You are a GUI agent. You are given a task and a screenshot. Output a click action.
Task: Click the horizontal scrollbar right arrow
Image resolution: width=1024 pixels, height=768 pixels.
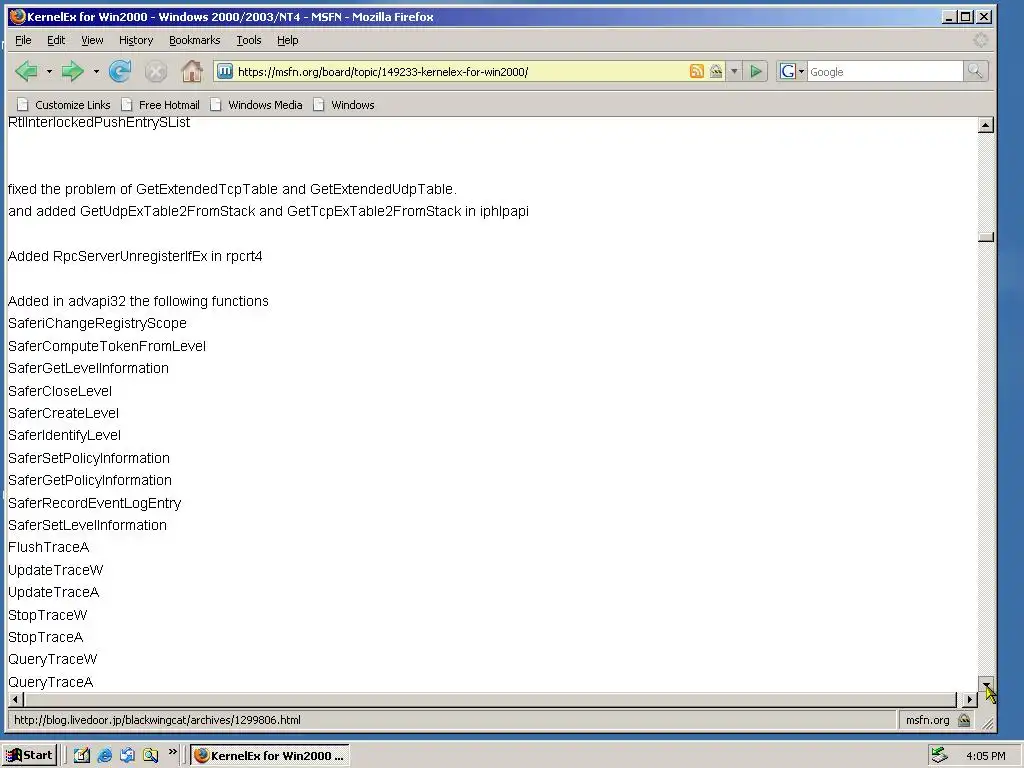click(x=970, y=699)
